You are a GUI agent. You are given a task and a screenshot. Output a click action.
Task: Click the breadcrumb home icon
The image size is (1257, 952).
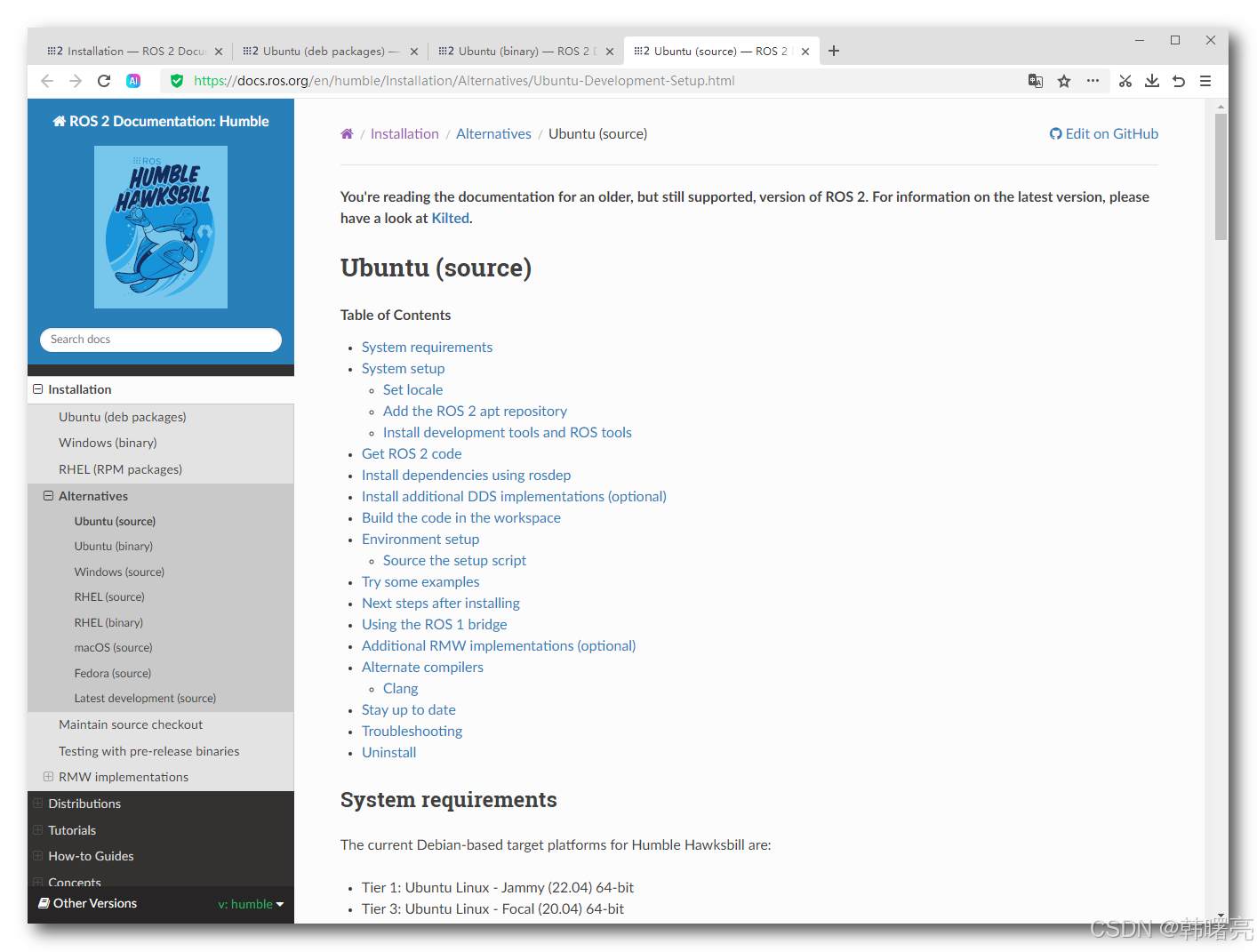coord(347,133)
